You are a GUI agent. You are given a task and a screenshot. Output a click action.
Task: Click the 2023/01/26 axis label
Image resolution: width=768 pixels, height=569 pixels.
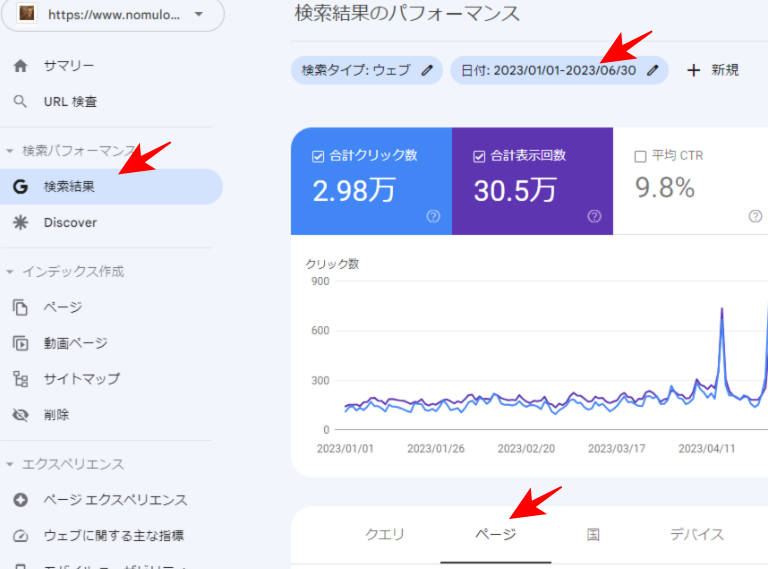coord(436,449)
